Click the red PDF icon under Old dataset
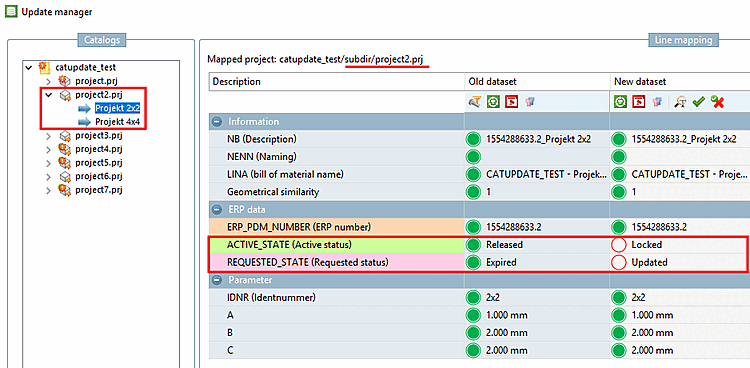This screenshot has width=750, height=368. pyautogui.click(x=512, y=101)
